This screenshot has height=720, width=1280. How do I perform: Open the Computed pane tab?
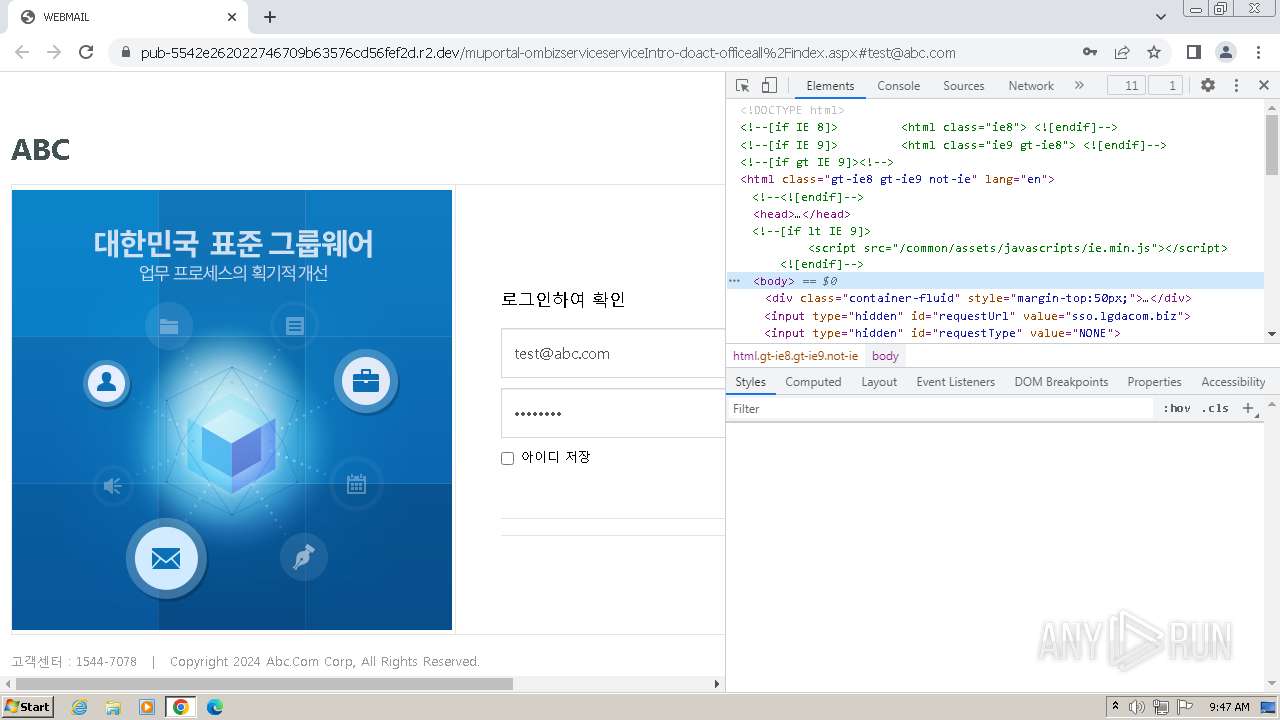(x=813, y=382)
